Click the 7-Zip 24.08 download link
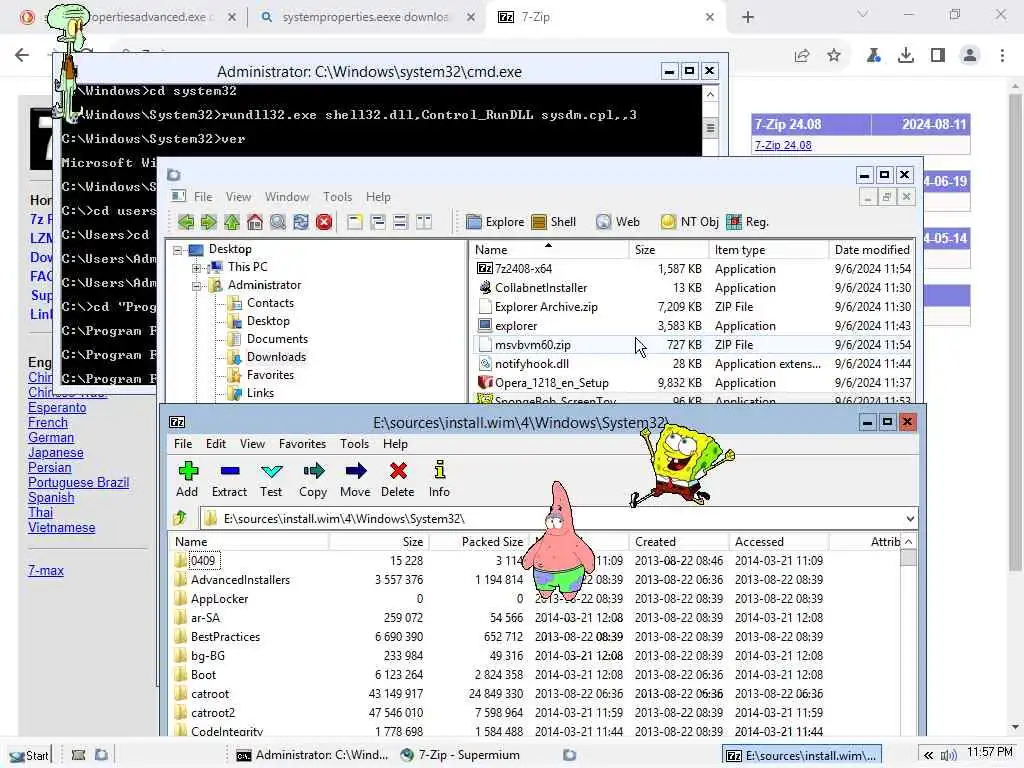 click(x=783, y=145)
